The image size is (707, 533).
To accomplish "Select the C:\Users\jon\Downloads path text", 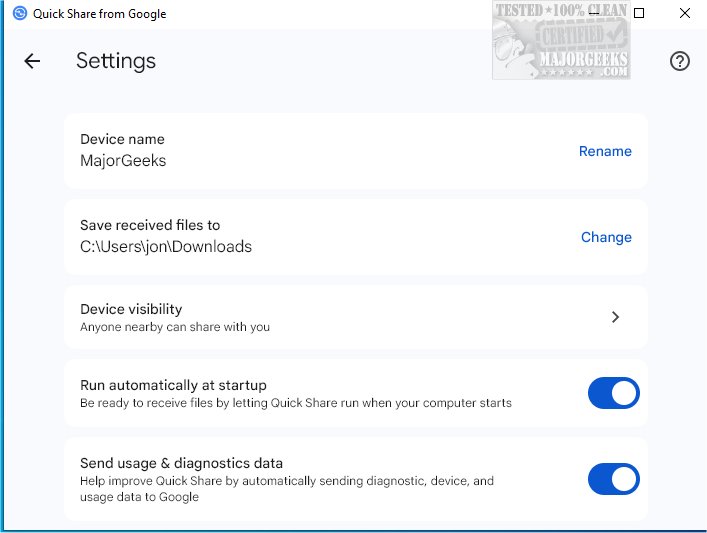I will pos(166,246).
